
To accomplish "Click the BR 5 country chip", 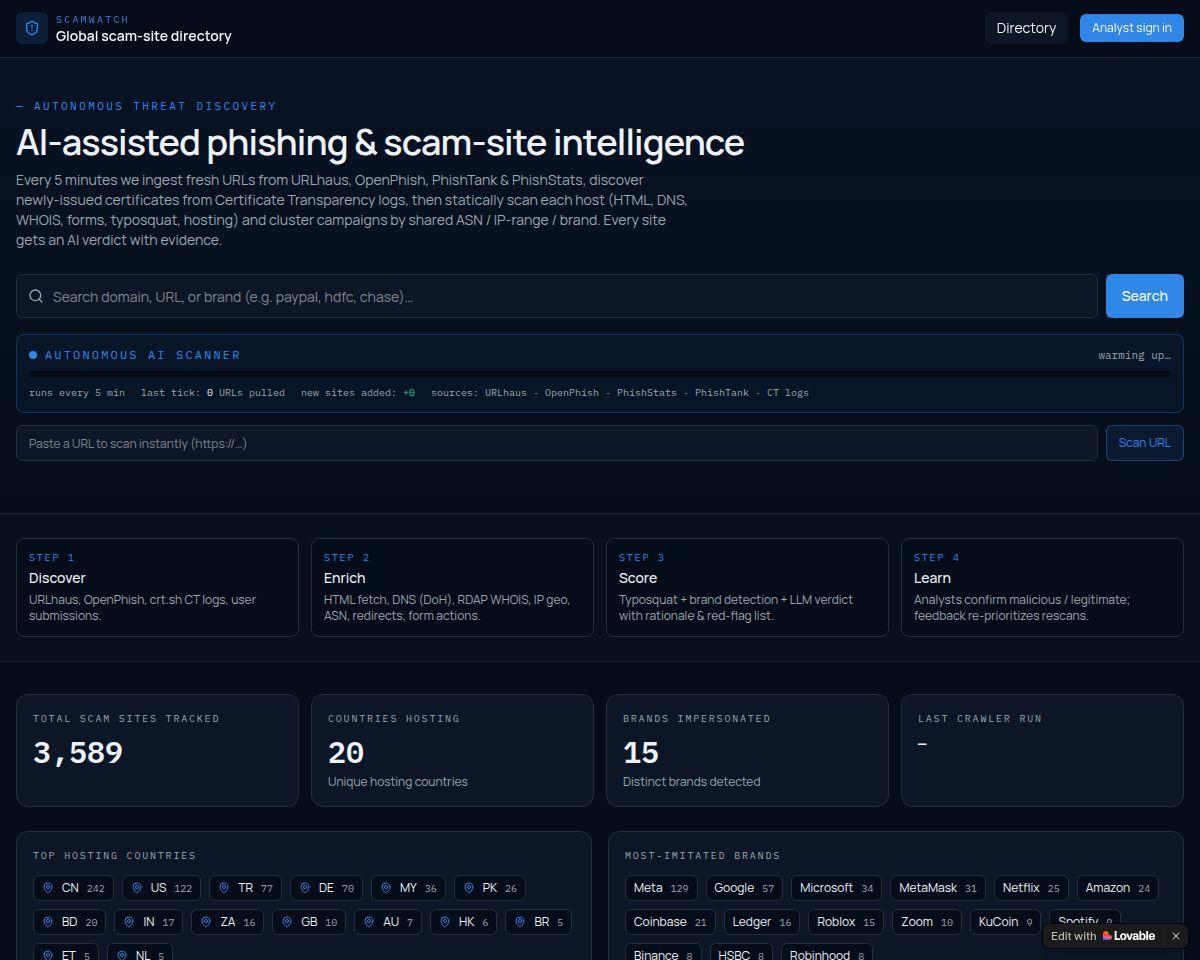I will [538, 922].
